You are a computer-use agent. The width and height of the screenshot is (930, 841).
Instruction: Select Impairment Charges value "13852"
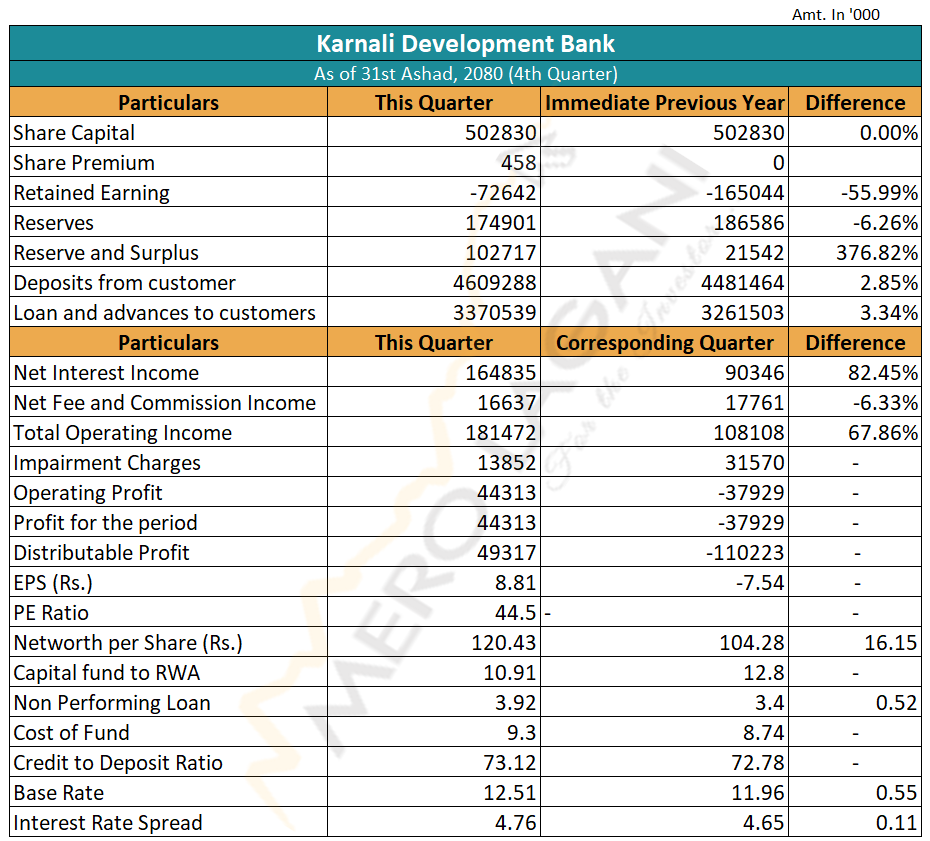507,463
